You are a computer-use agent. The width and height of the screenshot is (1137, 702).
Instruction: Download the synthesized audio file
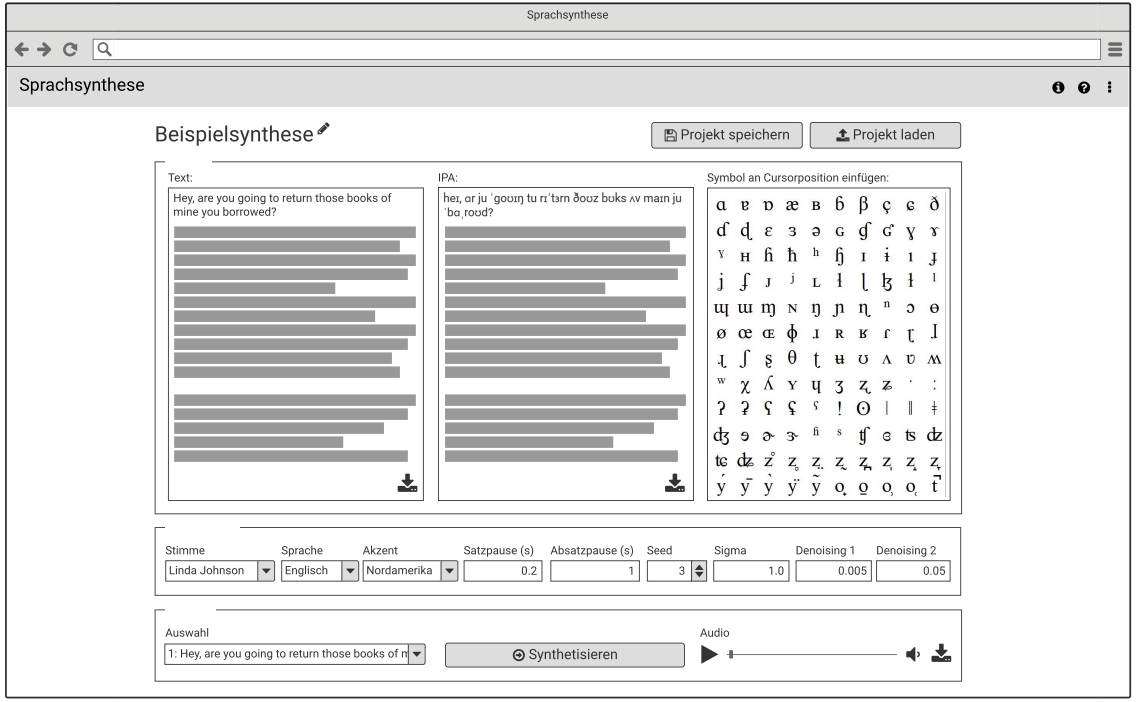(x=941, y=654)
